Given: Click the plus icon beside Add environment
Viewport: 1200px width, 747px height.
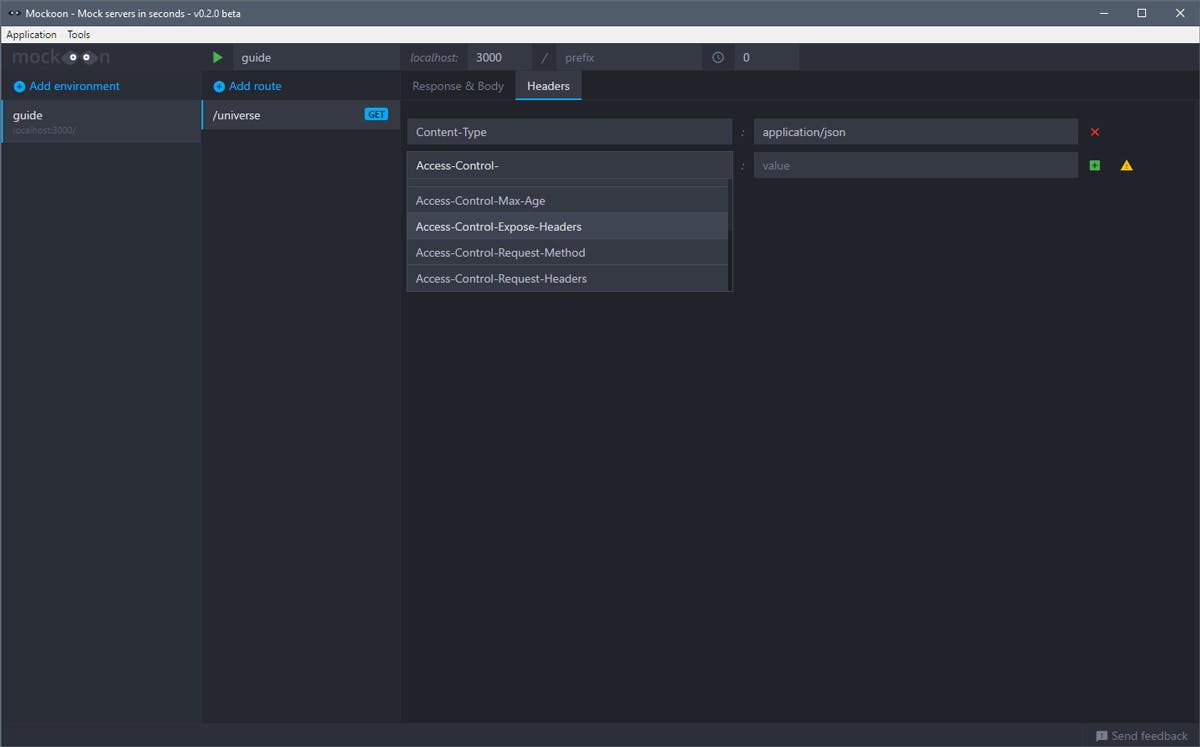Looking at the screenshot, I should coord(19,87).
